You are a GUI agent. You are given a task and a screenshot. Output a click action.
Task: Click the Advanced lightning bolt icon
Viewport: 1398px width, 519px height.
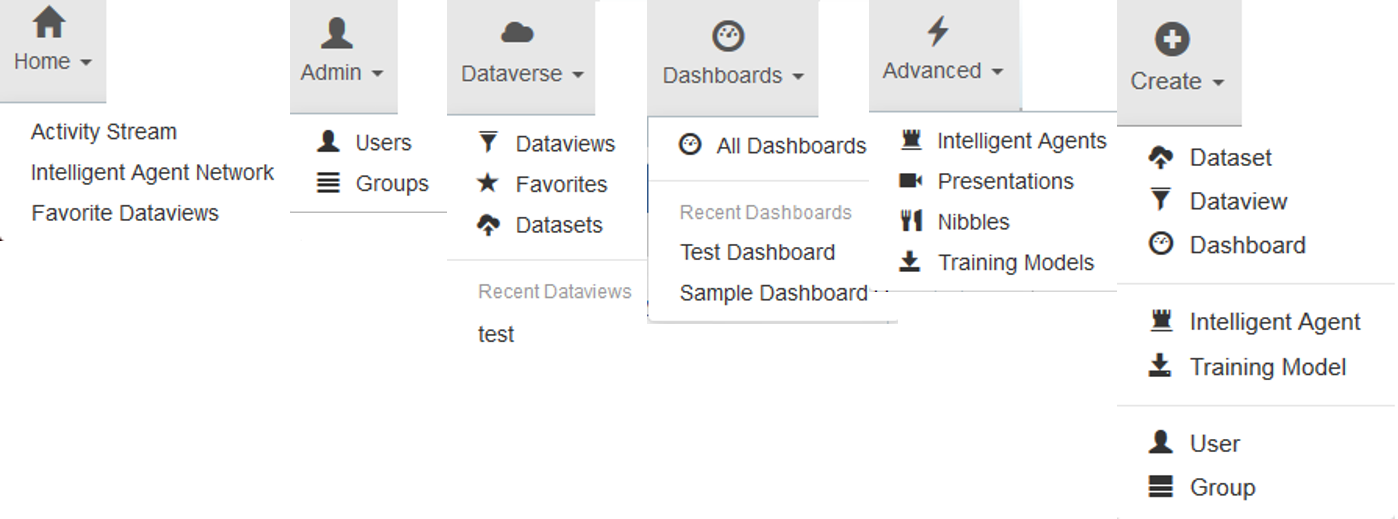pos(937,31)
